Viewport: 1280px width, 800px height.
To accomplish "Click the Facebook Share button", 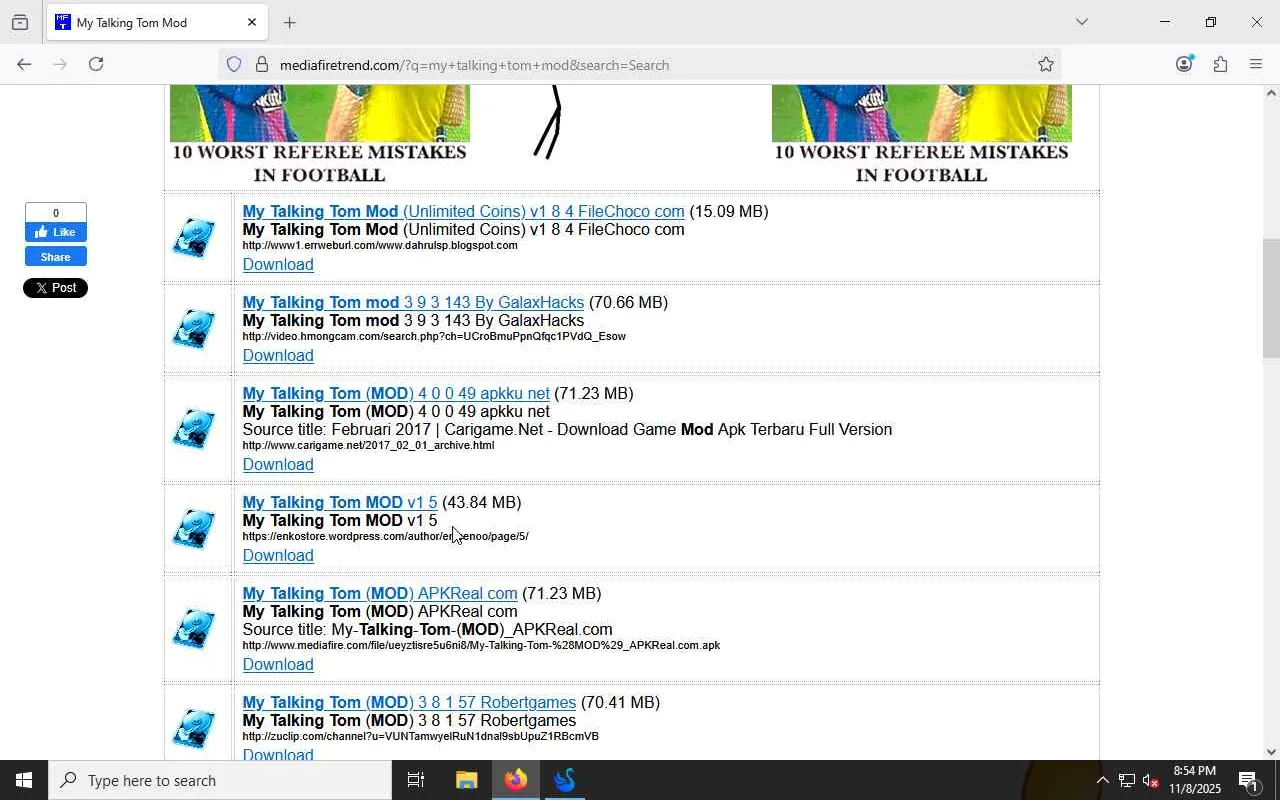I will coord(56,257).
